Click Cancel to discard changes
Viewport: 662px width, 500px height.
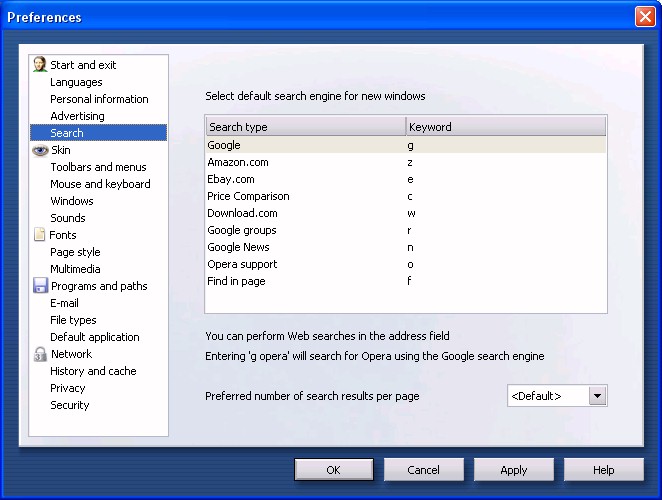click(x=423, y=470)
